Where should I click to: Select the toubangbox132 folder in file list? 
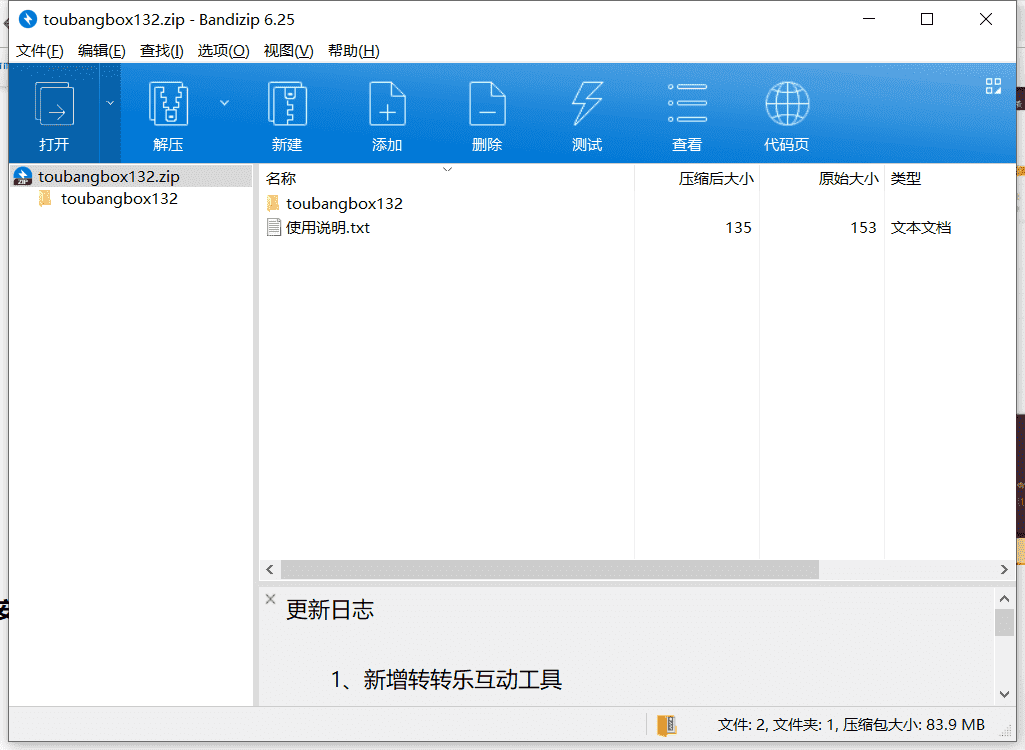(x=344, y=203)
